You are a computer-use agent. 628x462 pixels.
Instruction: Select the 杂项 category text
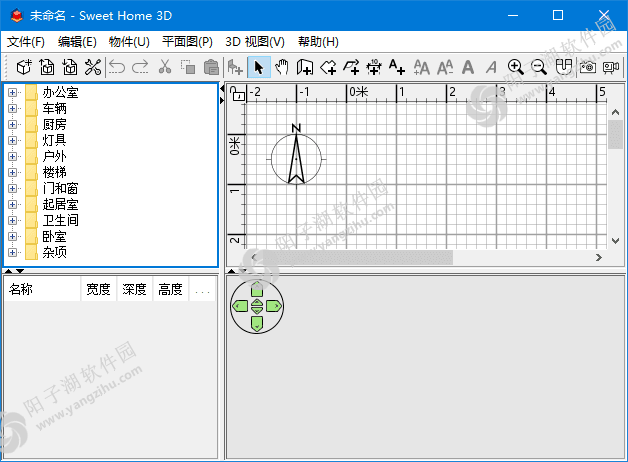[x=54, y=253]
